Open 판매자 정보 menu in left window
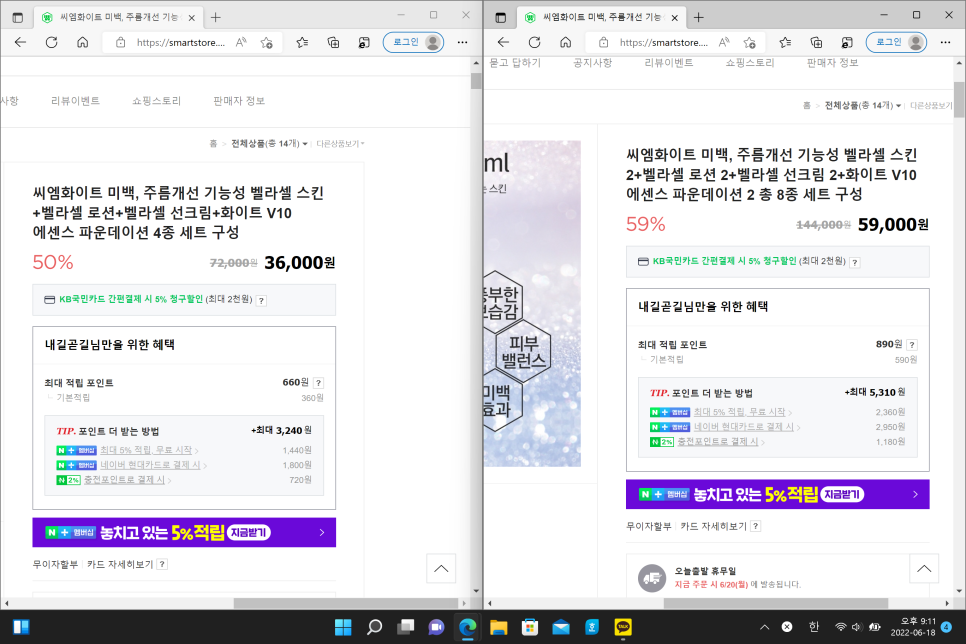966x644 pixels. tap(239, 100)
